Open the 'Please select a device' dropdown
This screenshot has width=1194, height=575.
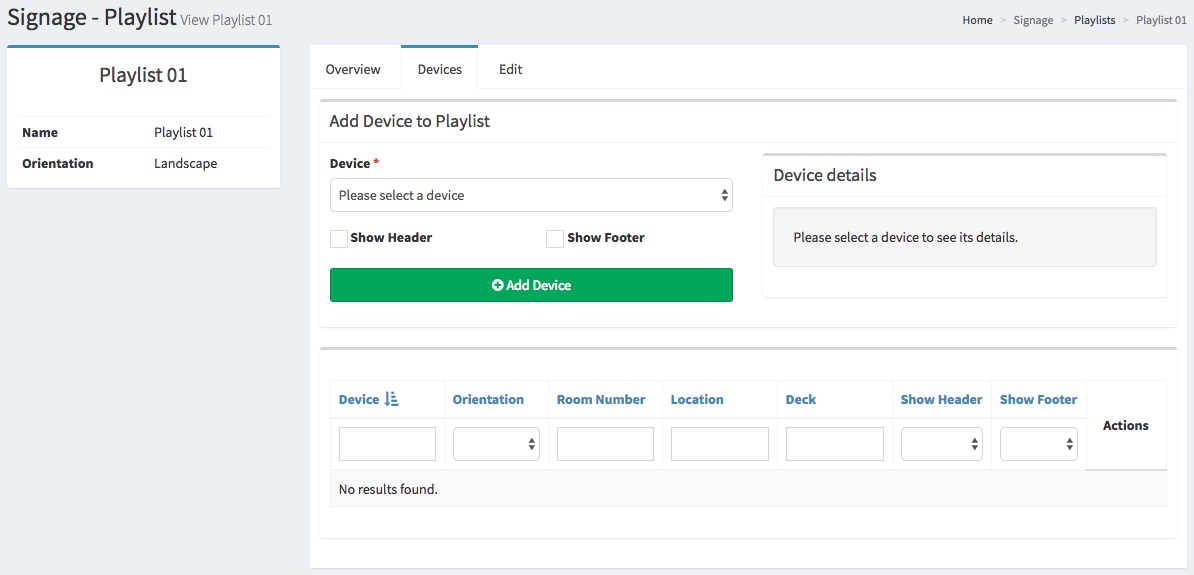[x=531, y=195]
